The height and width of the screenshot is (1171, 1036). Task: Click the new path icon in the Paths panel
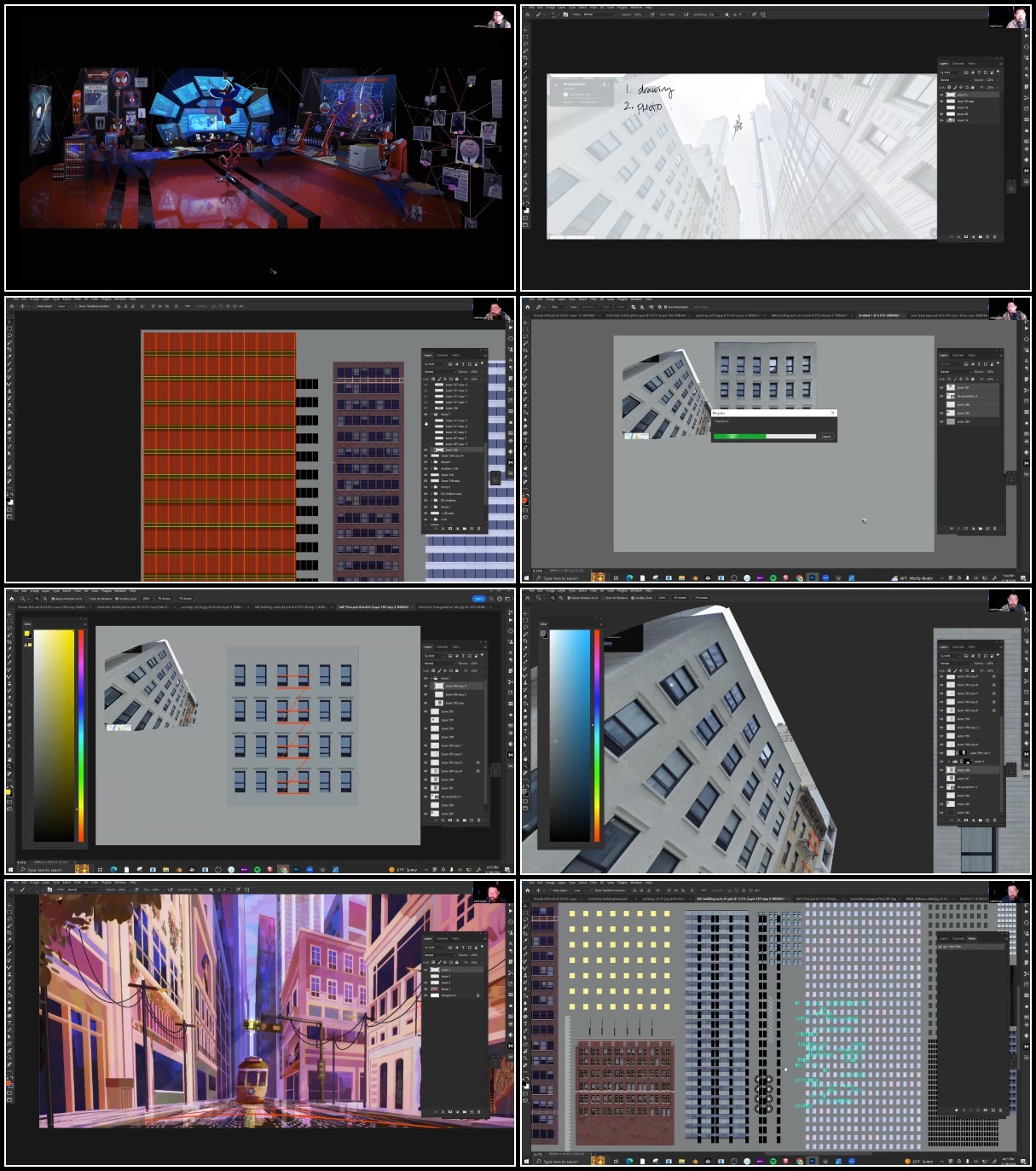point(993,1110)
